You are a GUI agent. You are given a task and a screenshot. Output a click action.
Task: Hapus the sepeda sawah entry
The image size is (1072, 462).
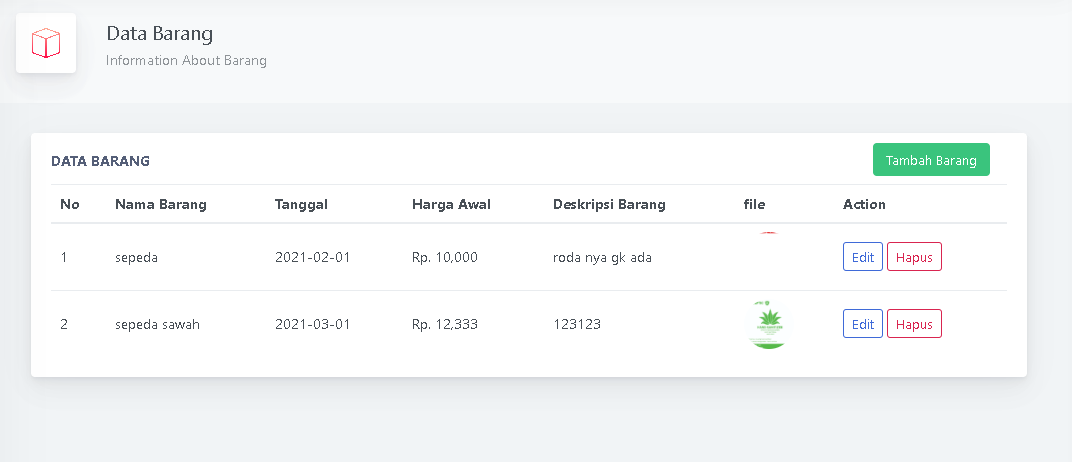coord(914,324)
